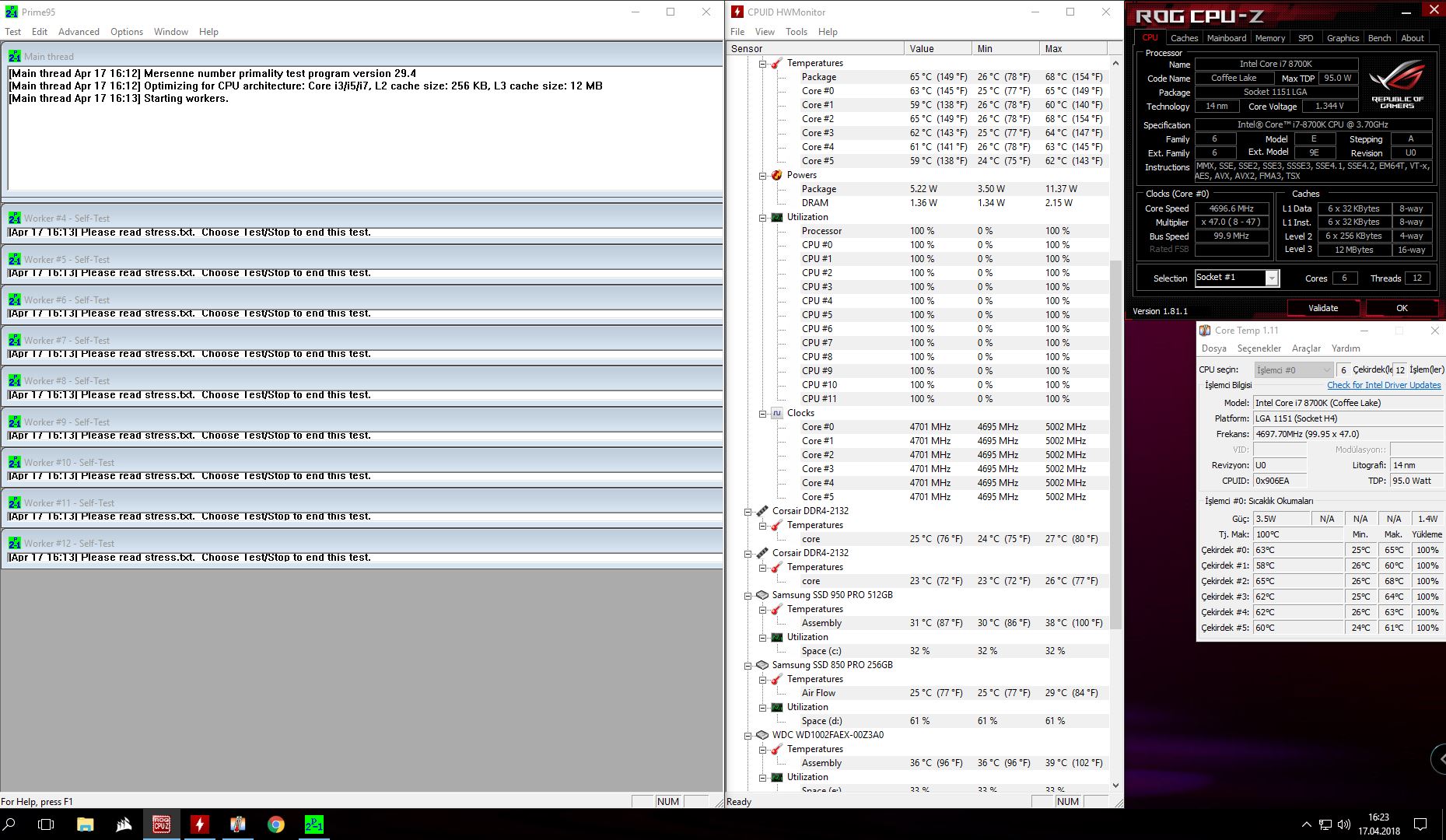1446x840 pixels.
Task: Click the Samsung SSD 850 PRO drive icon
Action: 762,665
